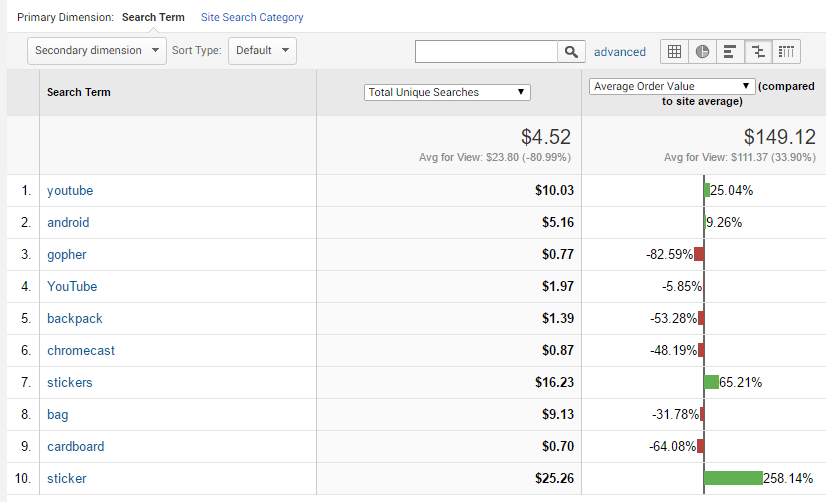This screenshot has width=826, height=502.
Task: Open the Secondary dimension dropdown
Action: tap(97, 51)
